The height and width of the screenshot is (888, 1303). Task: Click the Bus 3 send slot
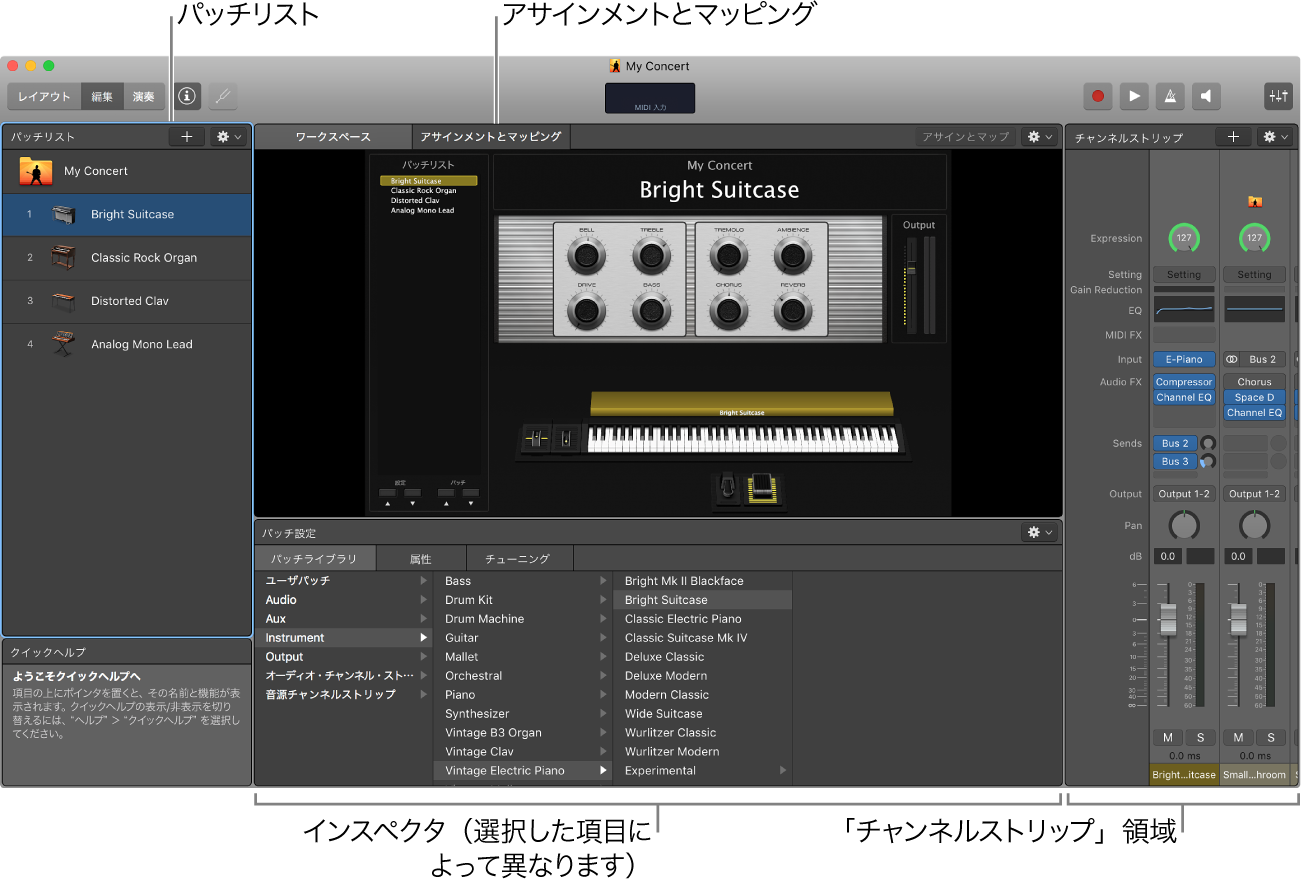tap(1176, 461)
